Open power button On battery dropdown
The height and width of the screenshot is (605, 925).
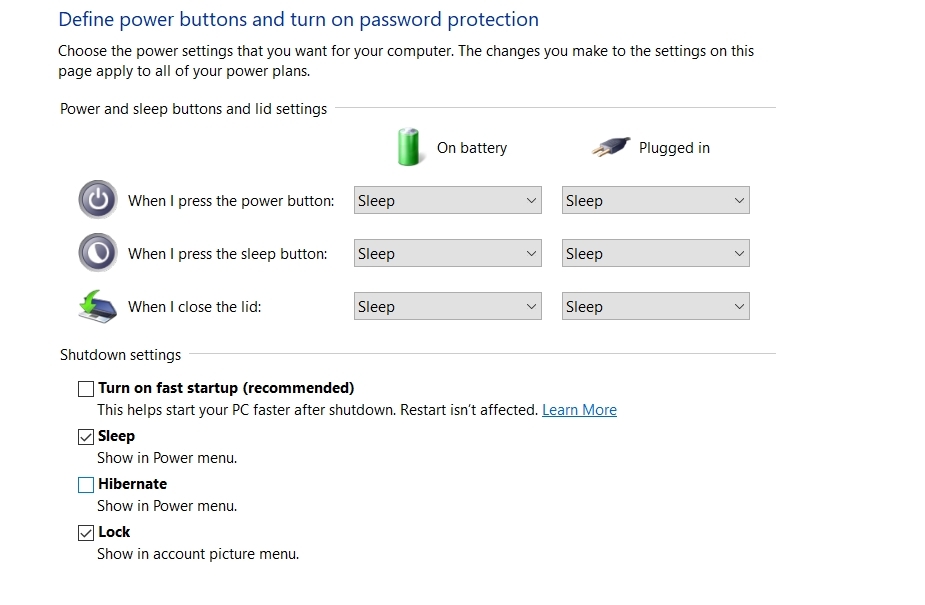pyautogui.click(x=447, y=200)
